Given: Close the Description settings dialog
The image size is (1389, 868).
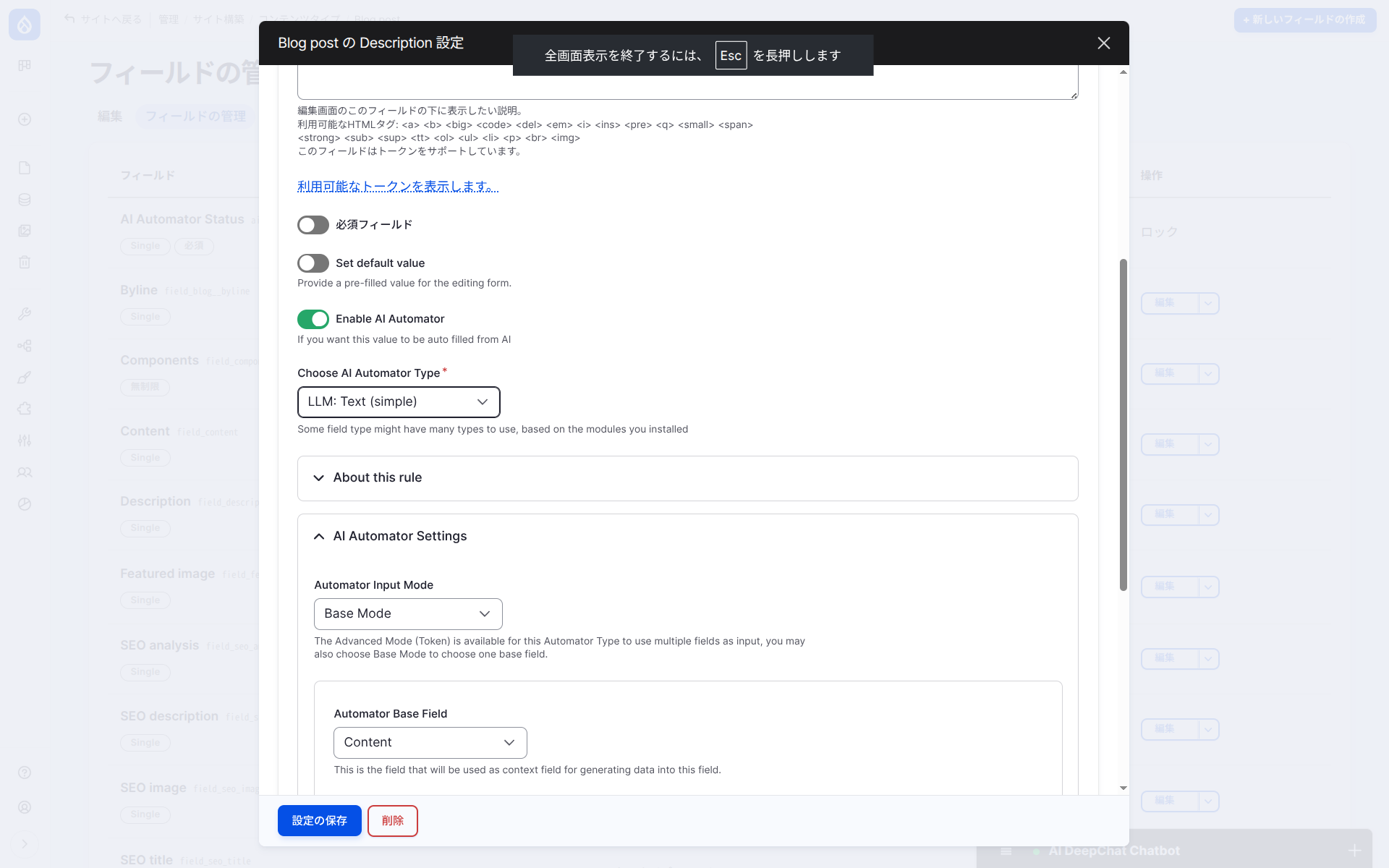Looking at the screenshot, I should click(1103, 43).
